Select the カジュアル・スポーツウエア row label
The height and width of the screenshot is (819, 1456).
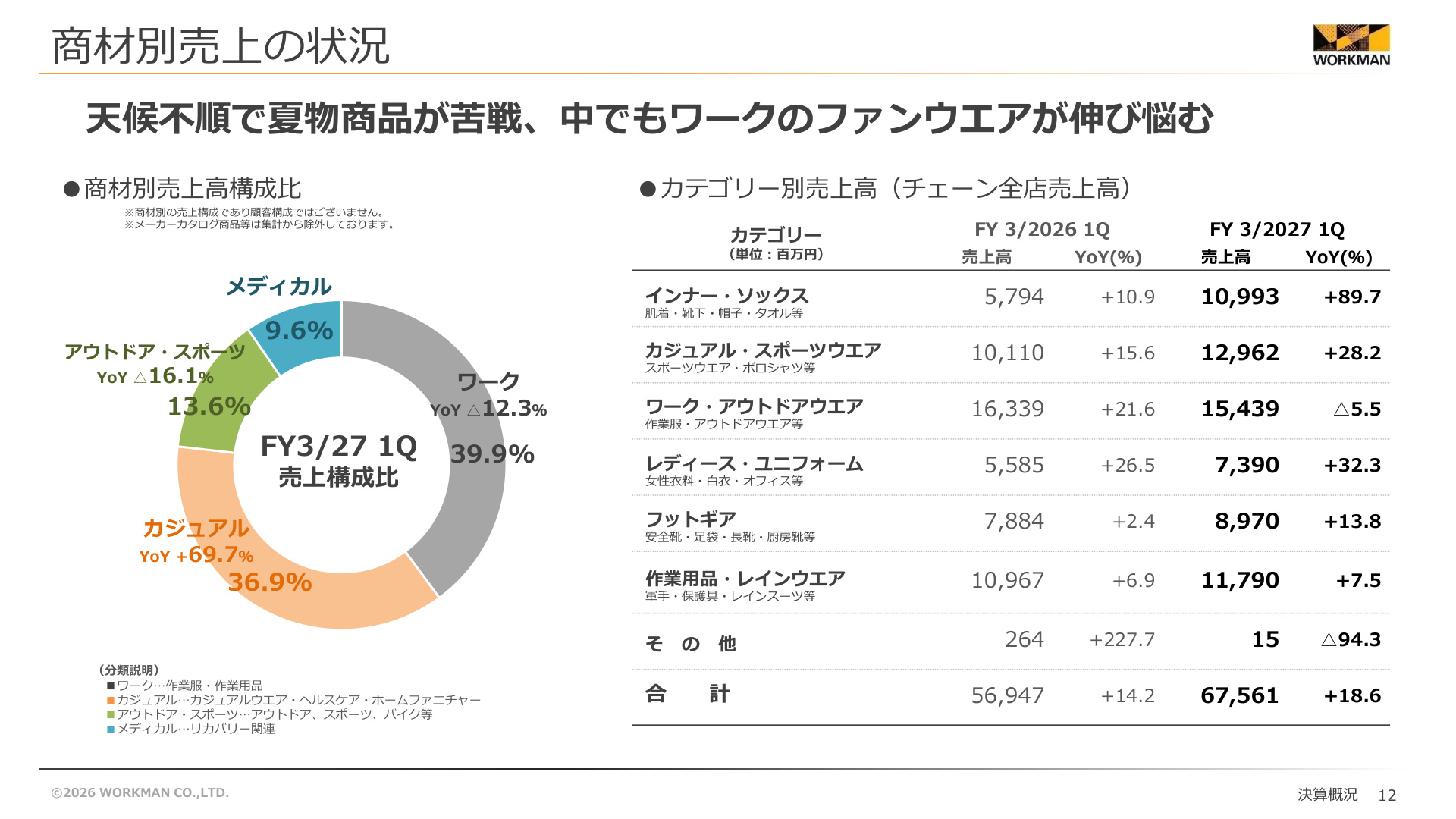[763, 350]
